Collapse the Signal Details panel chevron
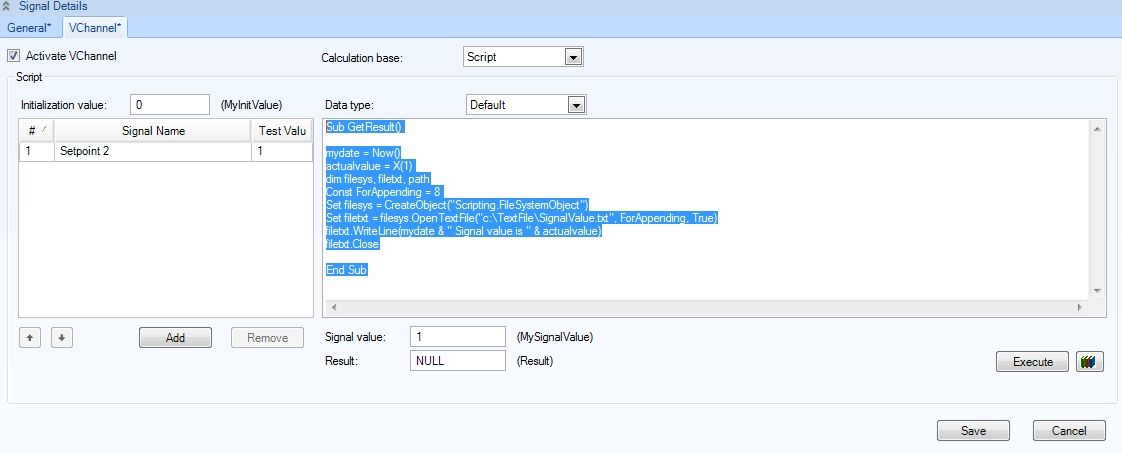The width and height of the screenshot is (1122, 453). click(x=9, y=7)
